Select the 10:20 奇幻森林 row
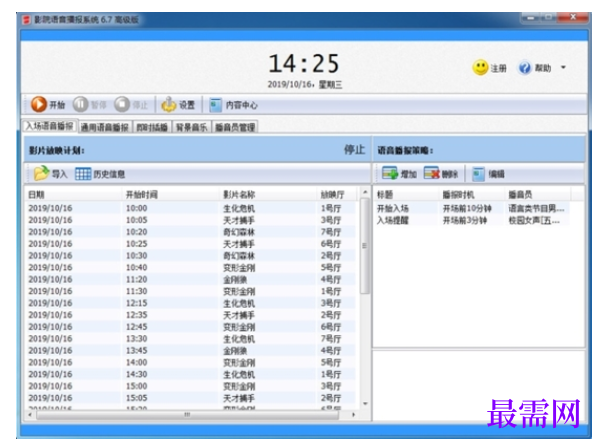The image size is (599, 445). (x=191, y=232)
